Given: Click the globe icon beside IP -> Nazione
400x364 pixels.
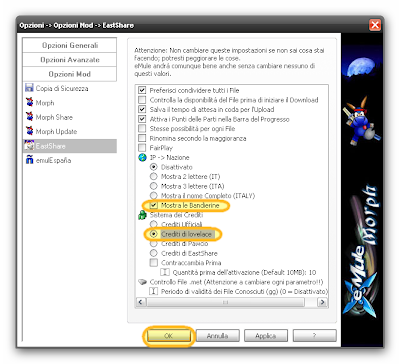Looking at the screenshot, I should tap(142, 157).
